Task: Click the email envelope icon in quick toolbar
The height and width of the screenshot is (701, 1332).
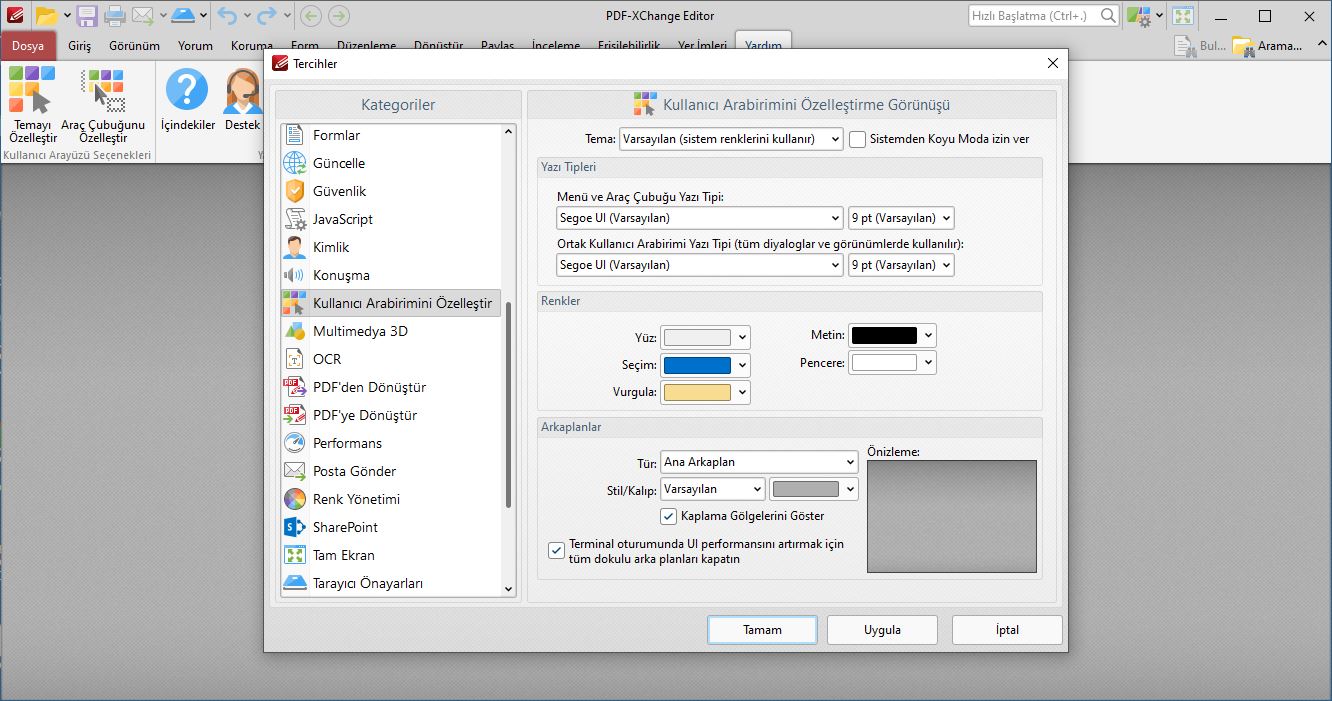Action: [143, 15]
